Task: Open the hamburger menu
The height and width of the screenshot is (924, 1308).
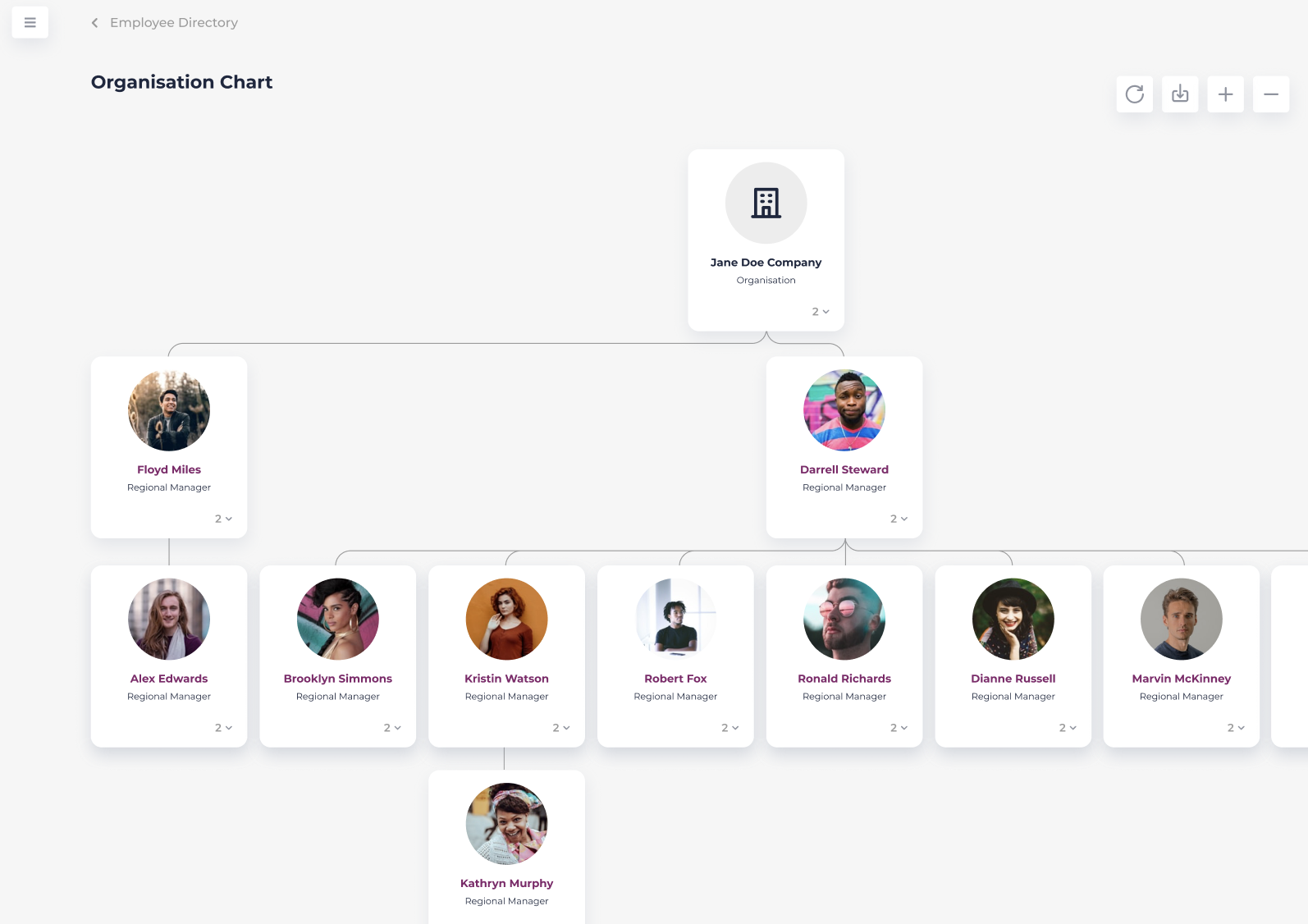Action: coord(30,22)
